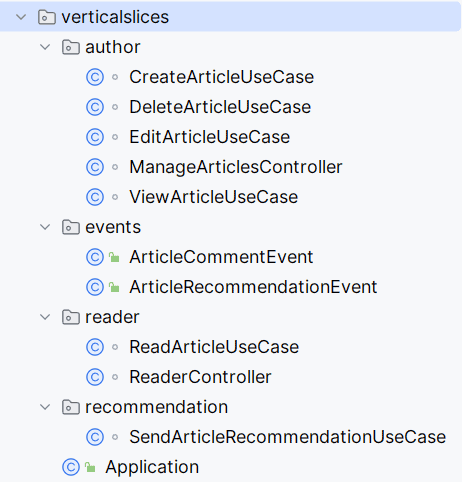The height and width of the screenshot is (482, 462).
Task: Collapse the reader package chevron
Action: pos(45,317)
